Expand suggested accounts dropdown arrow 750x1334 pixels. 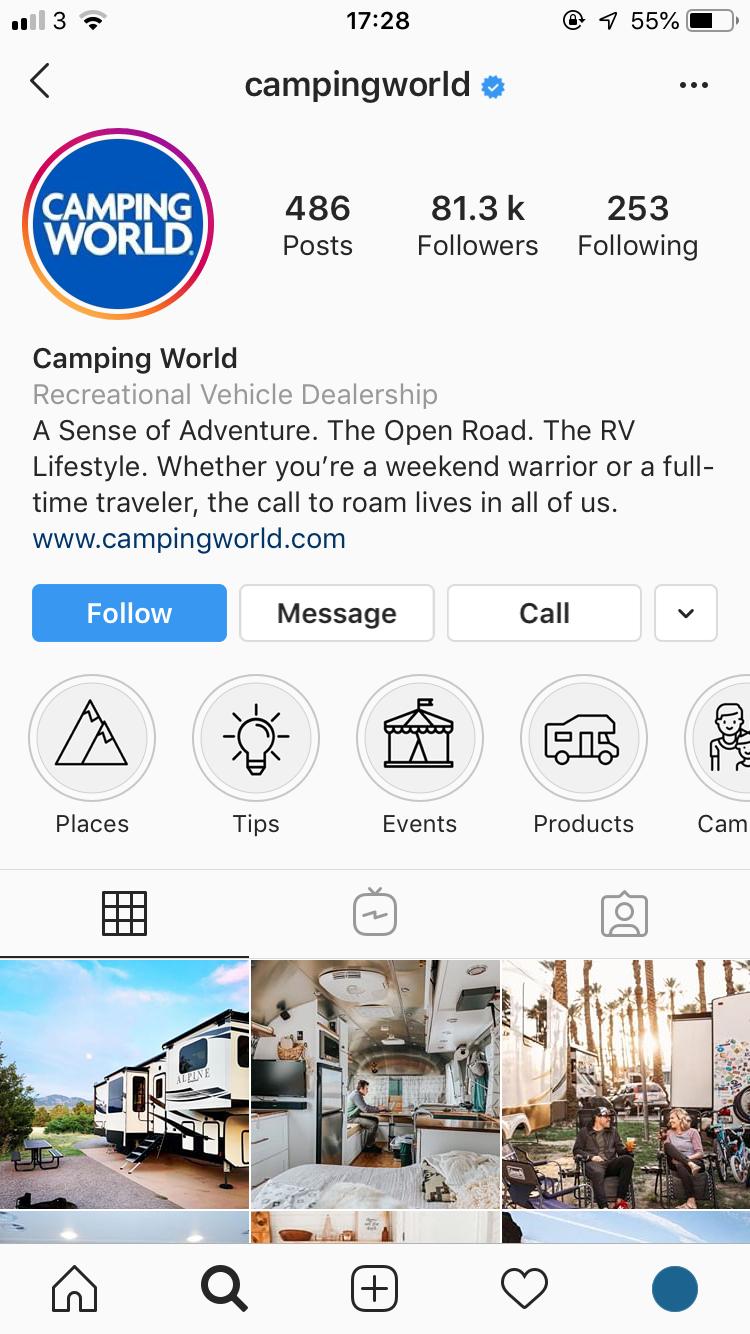pos(686,613)
